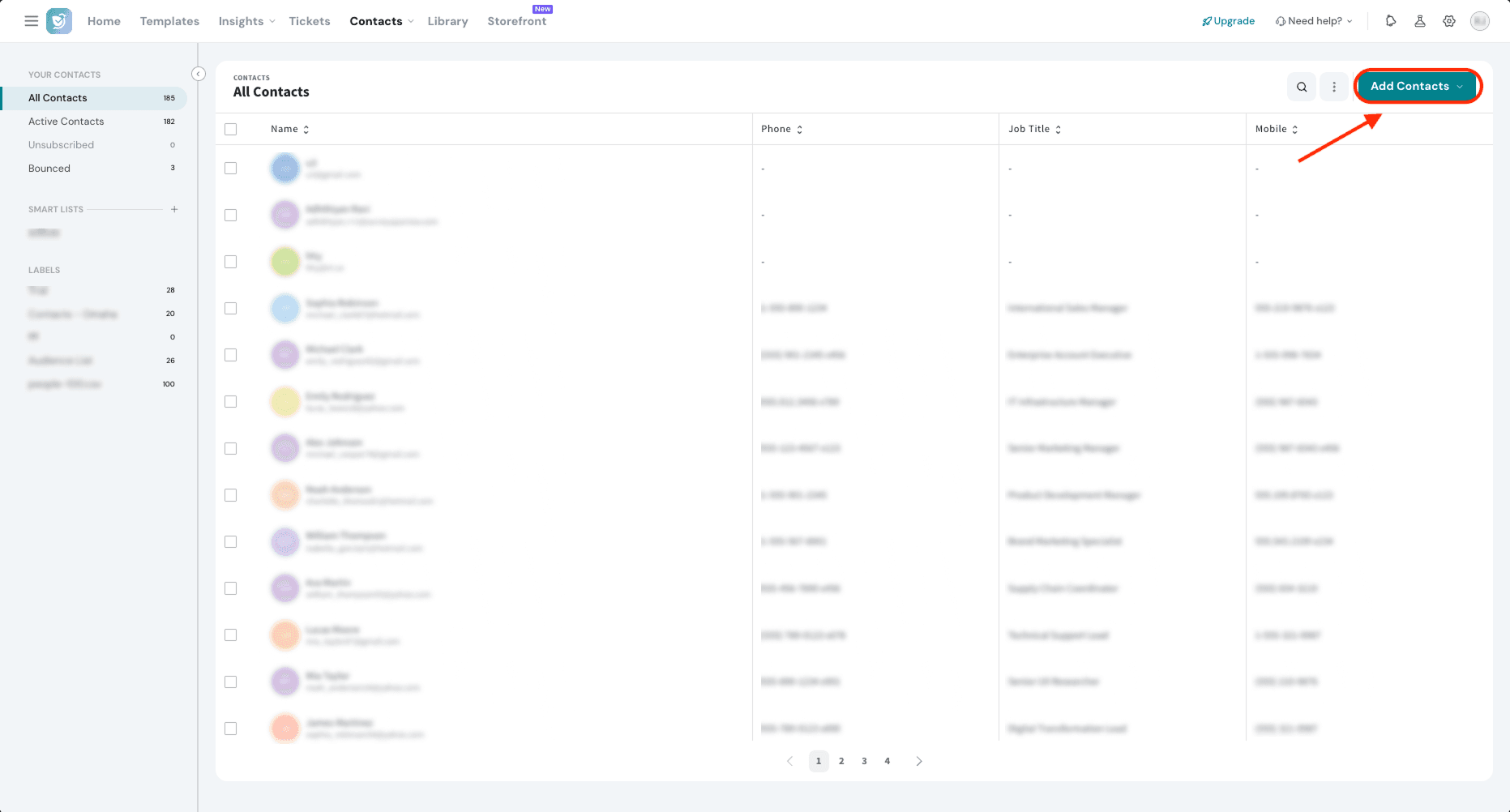The image size is (1510, 812).
Task: Click the app logo icon
Action: (59, 21)
